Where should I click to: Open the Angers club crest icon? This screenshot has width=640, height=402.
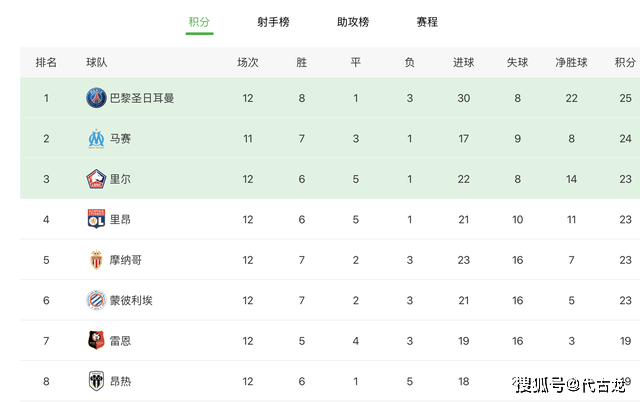tap(96, 381)
